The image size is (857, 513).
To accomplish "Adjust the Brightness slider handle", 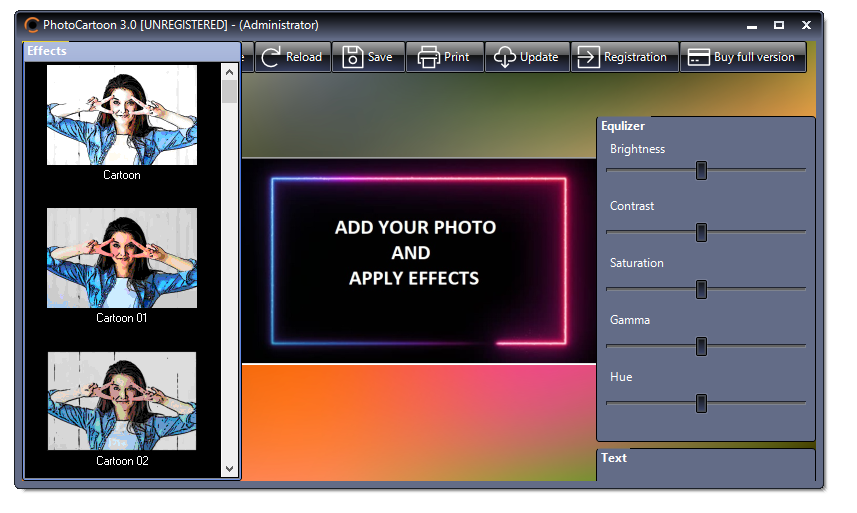I will [701, 171].
